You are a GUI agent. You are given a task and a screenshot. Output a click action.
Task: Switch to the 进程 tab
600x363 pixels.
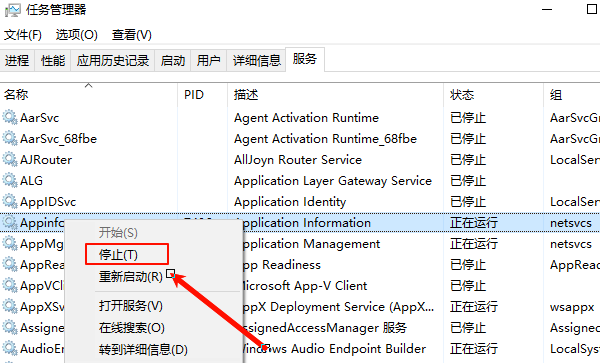17,60
